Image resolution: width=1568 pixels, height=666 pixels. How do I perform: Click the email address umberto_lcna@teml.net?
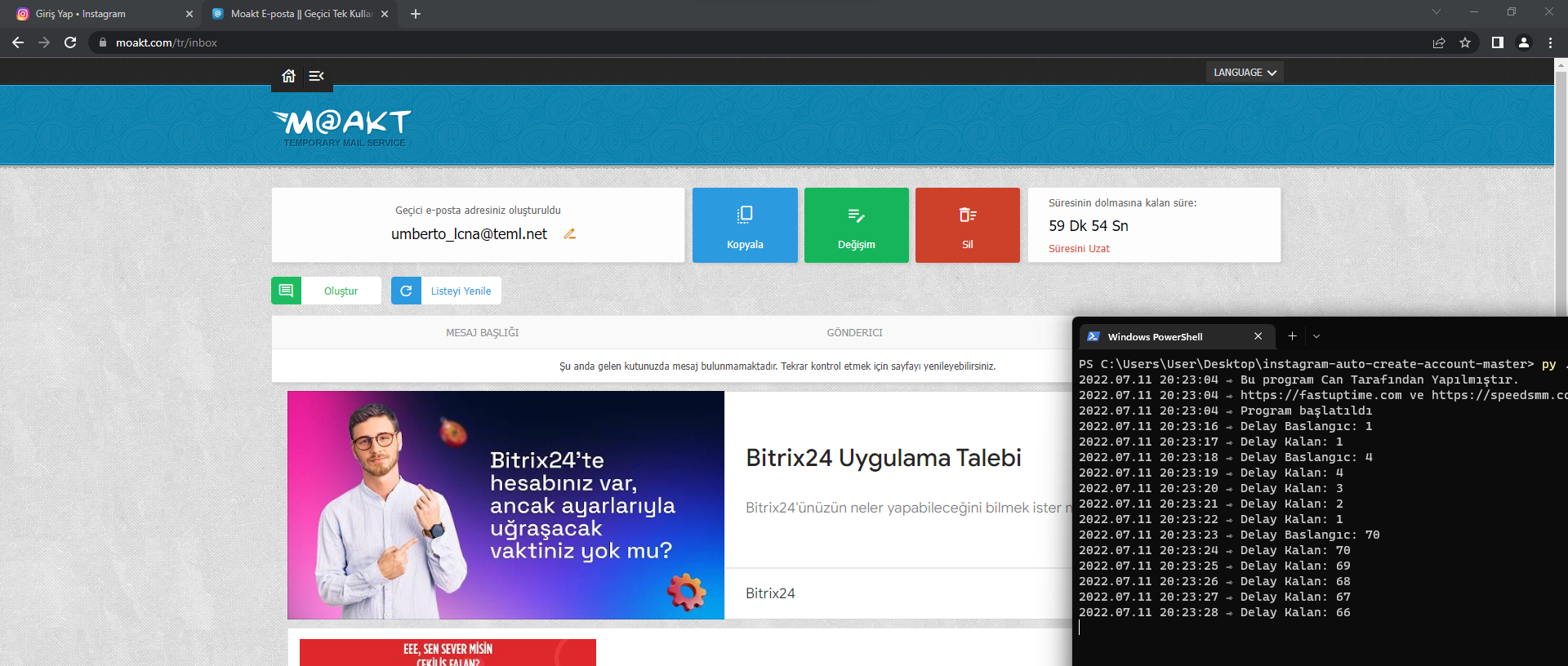point(469,234)
